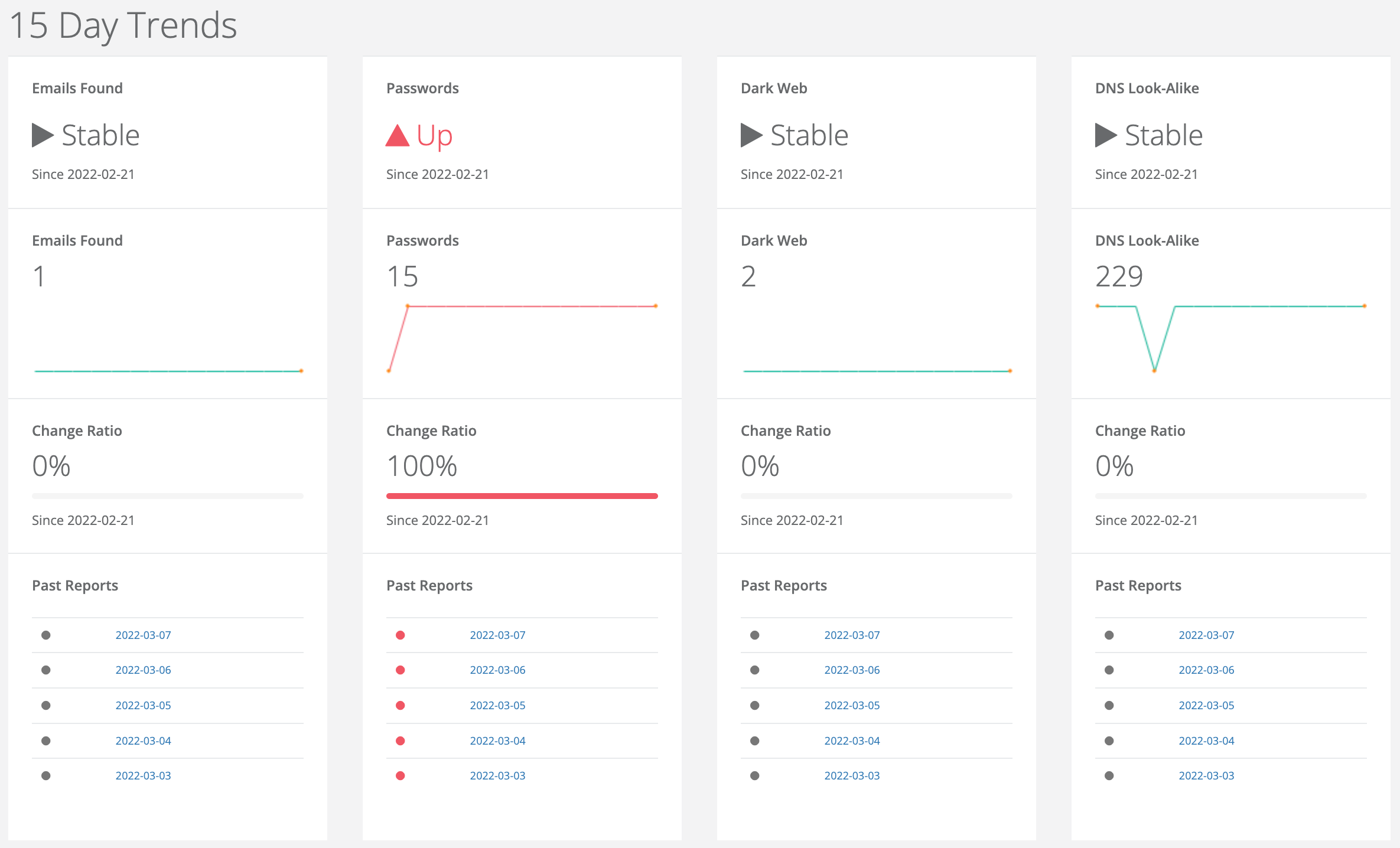Open DNS Look-Alike report 2022-03-05
Image resolution: width=1400 pixels, height=848 pixels.
click(1207, 705)
